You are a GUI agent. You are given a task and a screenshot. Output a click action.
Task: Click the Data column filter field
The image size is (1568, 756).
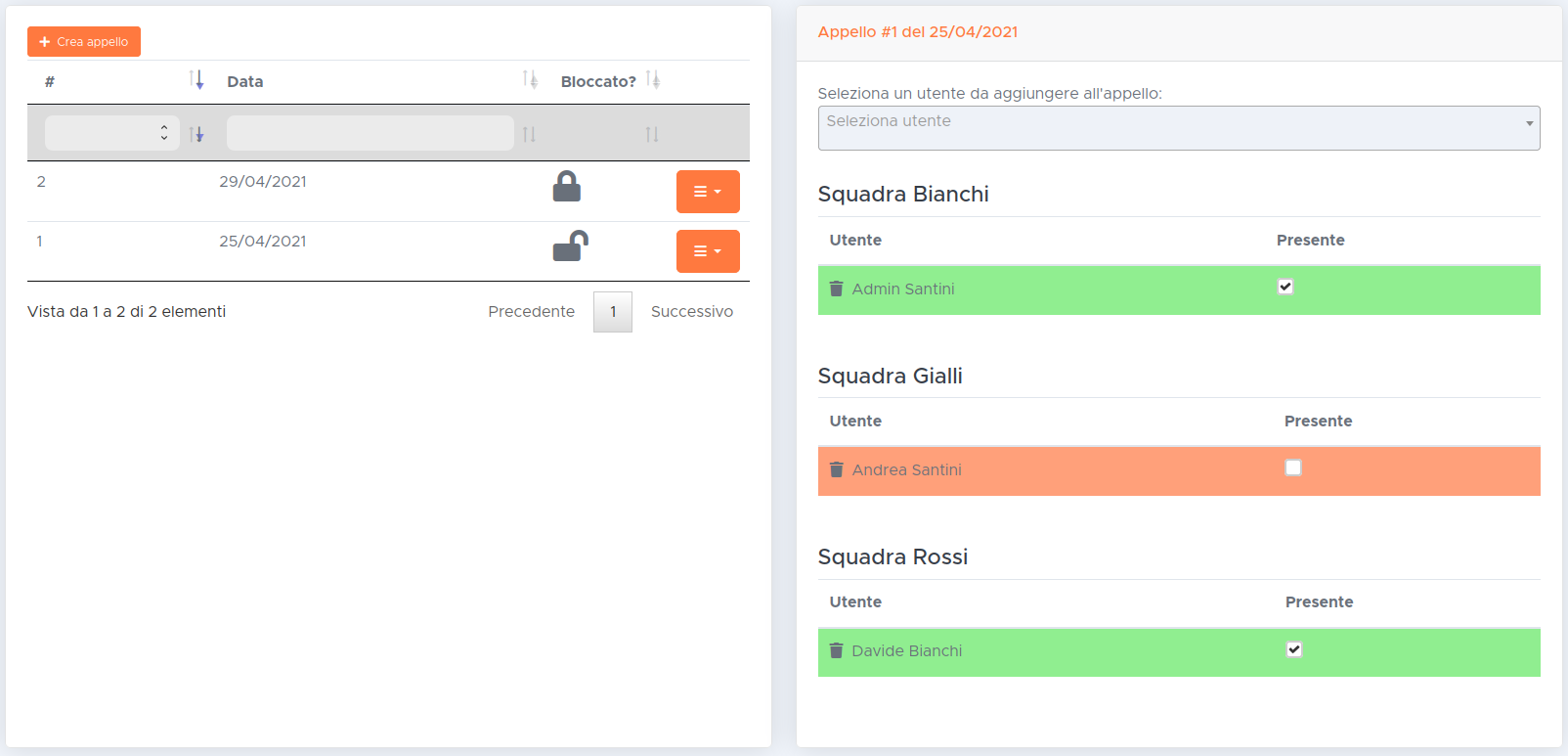point(370,133)
